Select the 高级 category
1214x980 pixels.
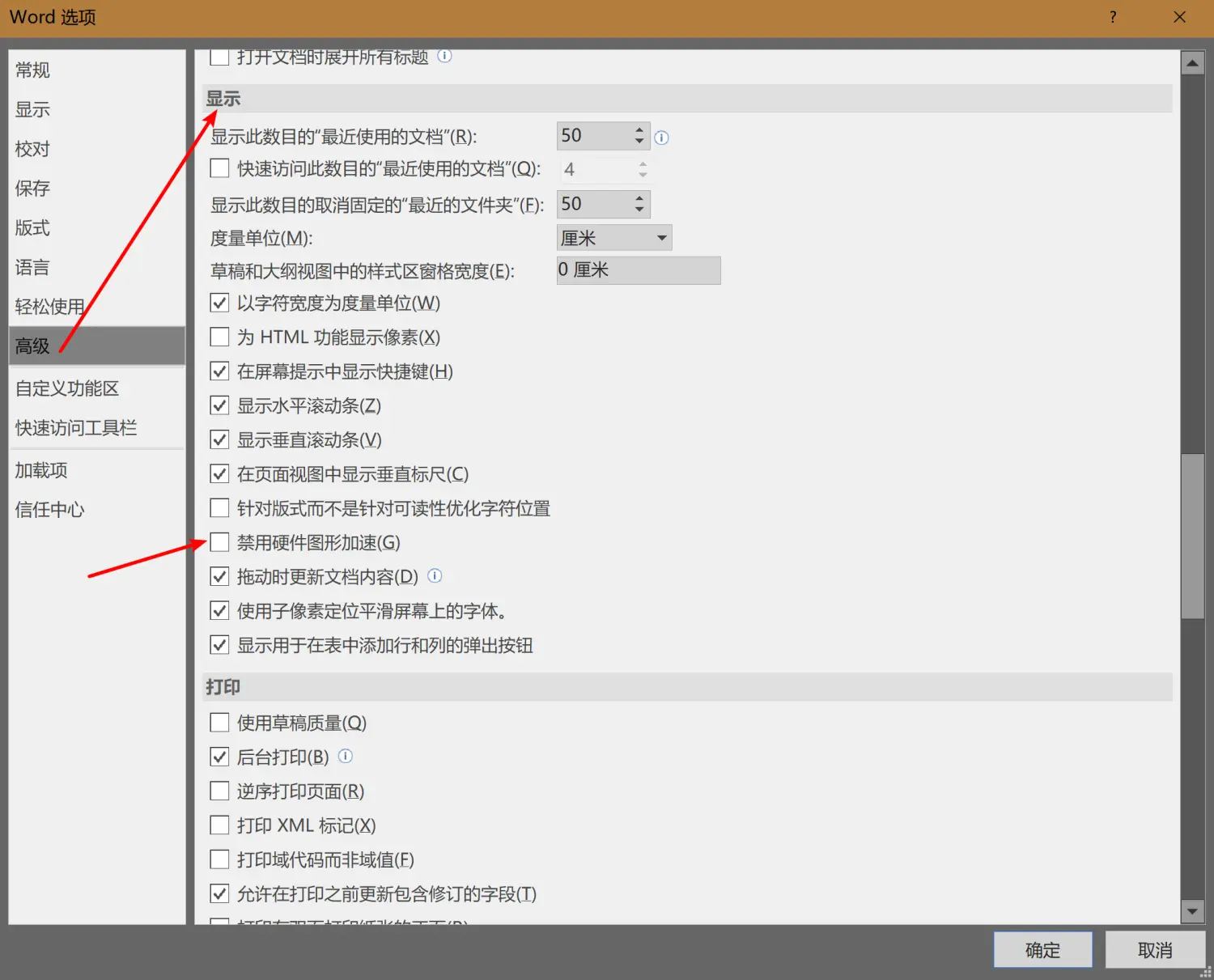97,346
